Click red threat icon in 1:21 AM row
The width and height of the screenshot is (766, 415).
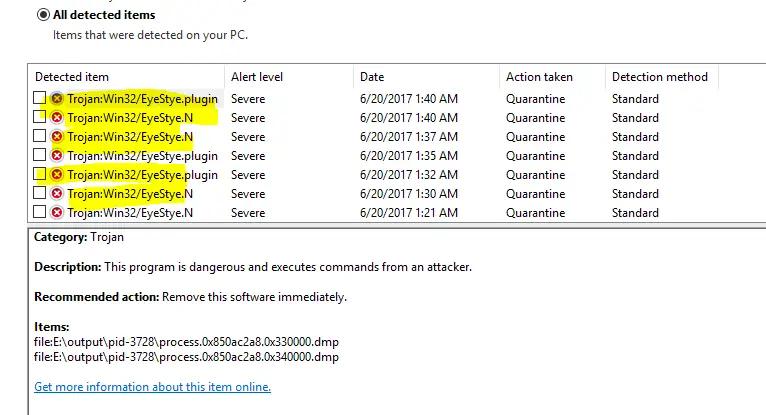point(57,213)
